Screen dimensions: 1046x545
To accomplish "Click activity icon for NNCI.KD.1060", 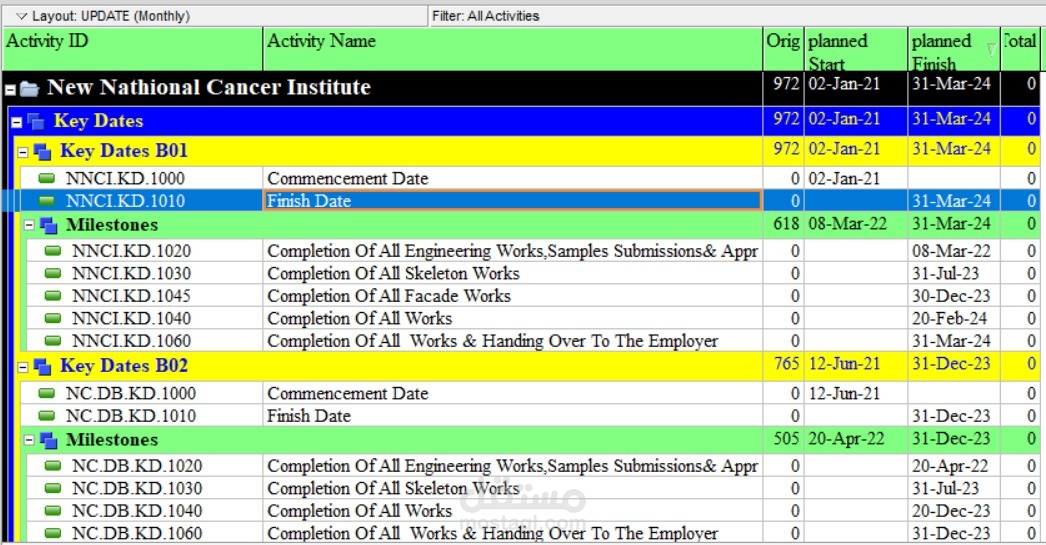I will coord(53,341).
